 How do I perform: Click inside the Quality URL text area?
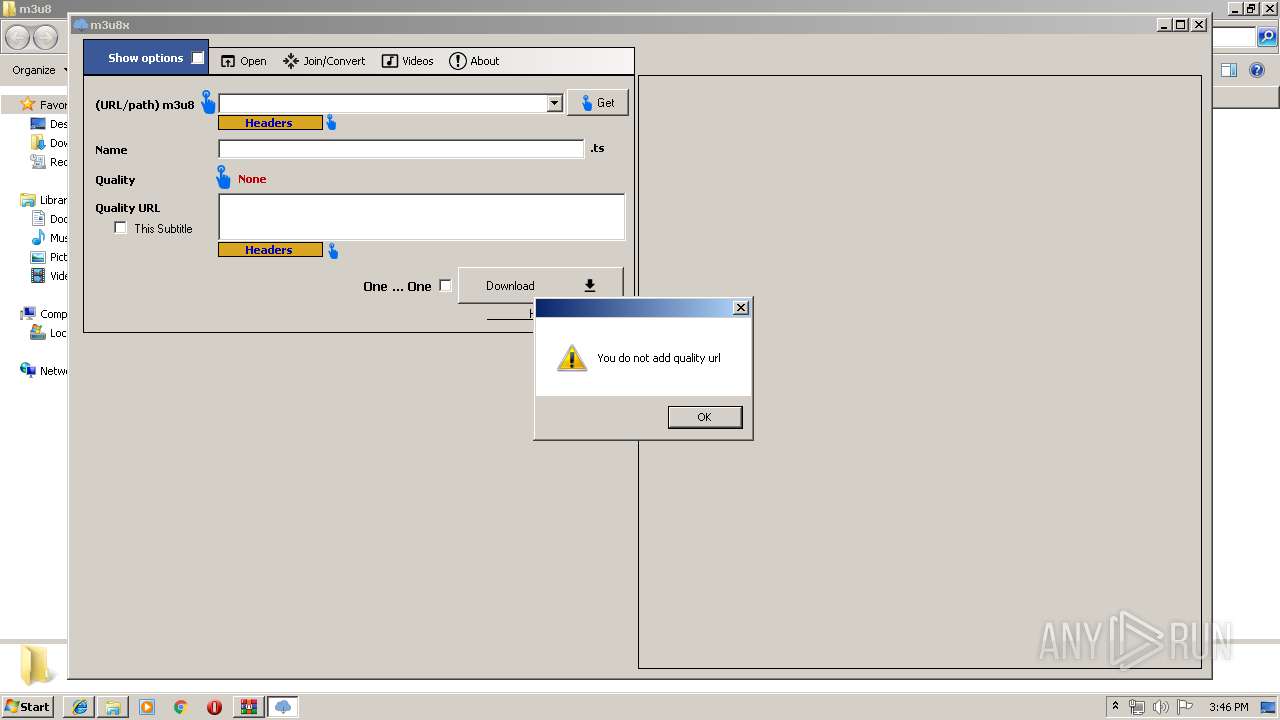pos(421,217)
